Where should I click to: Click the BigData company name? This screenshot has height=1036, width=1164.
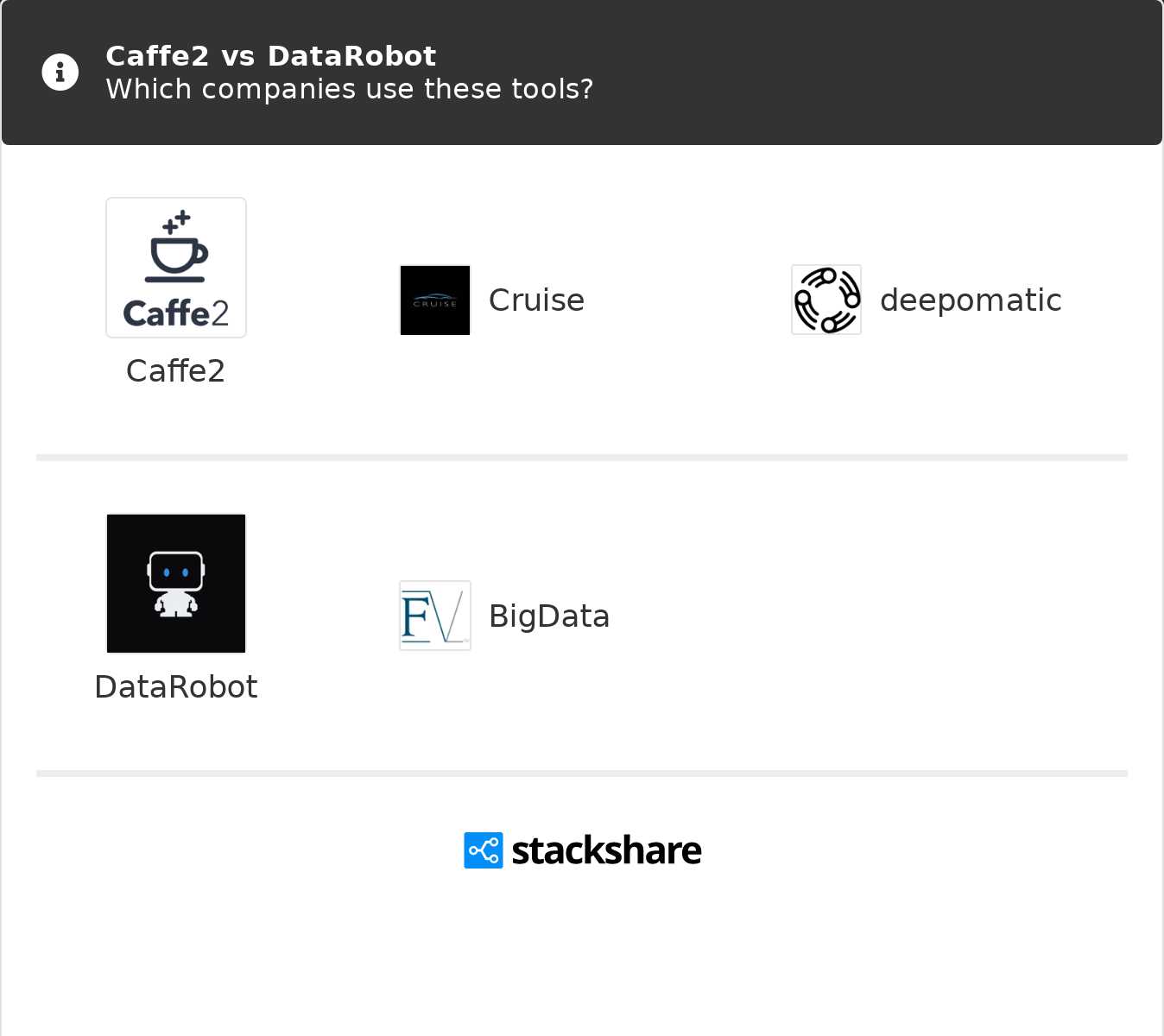(549, 616)
